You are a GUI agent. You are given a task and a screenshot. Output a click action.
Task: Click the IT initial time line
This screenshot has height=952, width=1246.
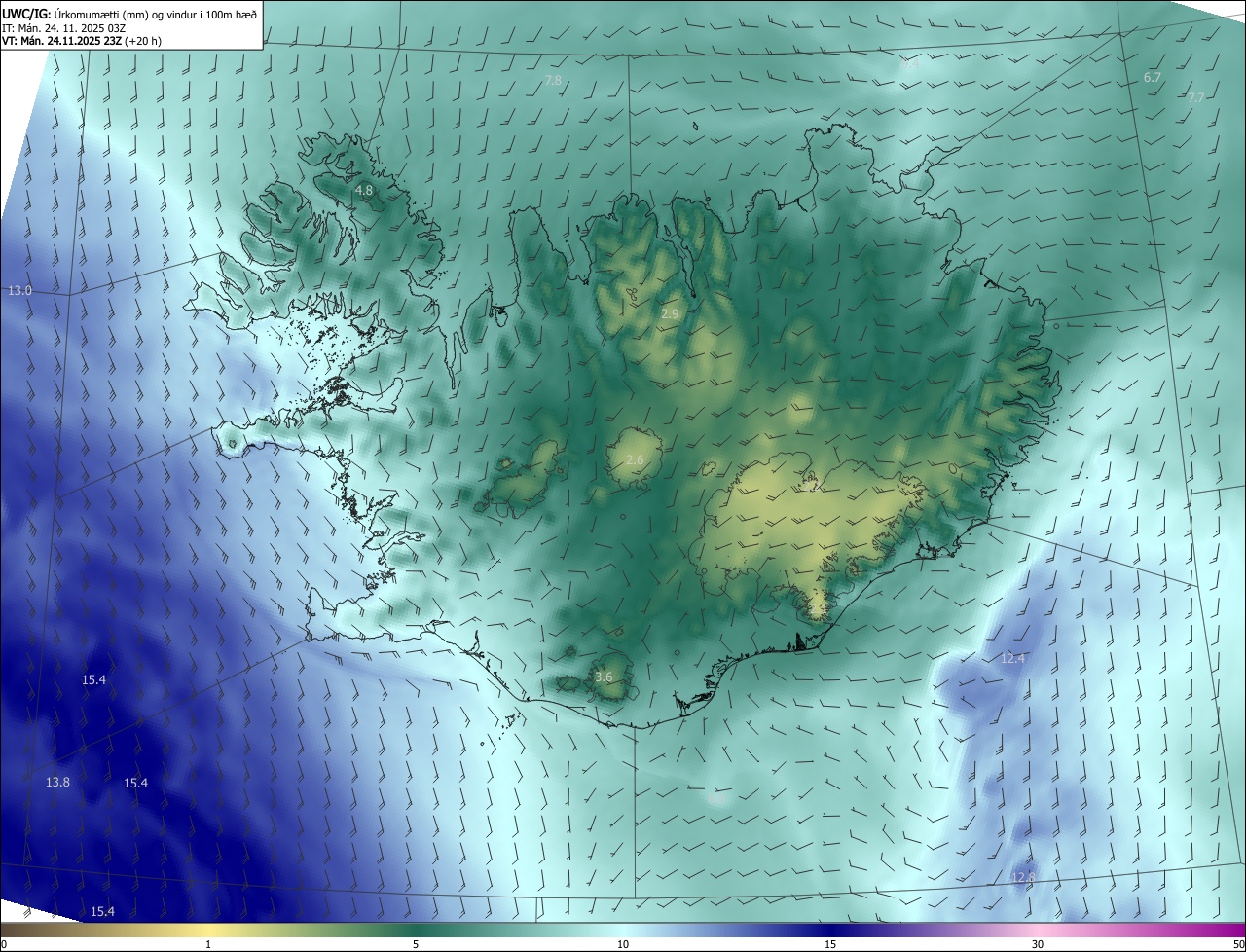[64, 27]
